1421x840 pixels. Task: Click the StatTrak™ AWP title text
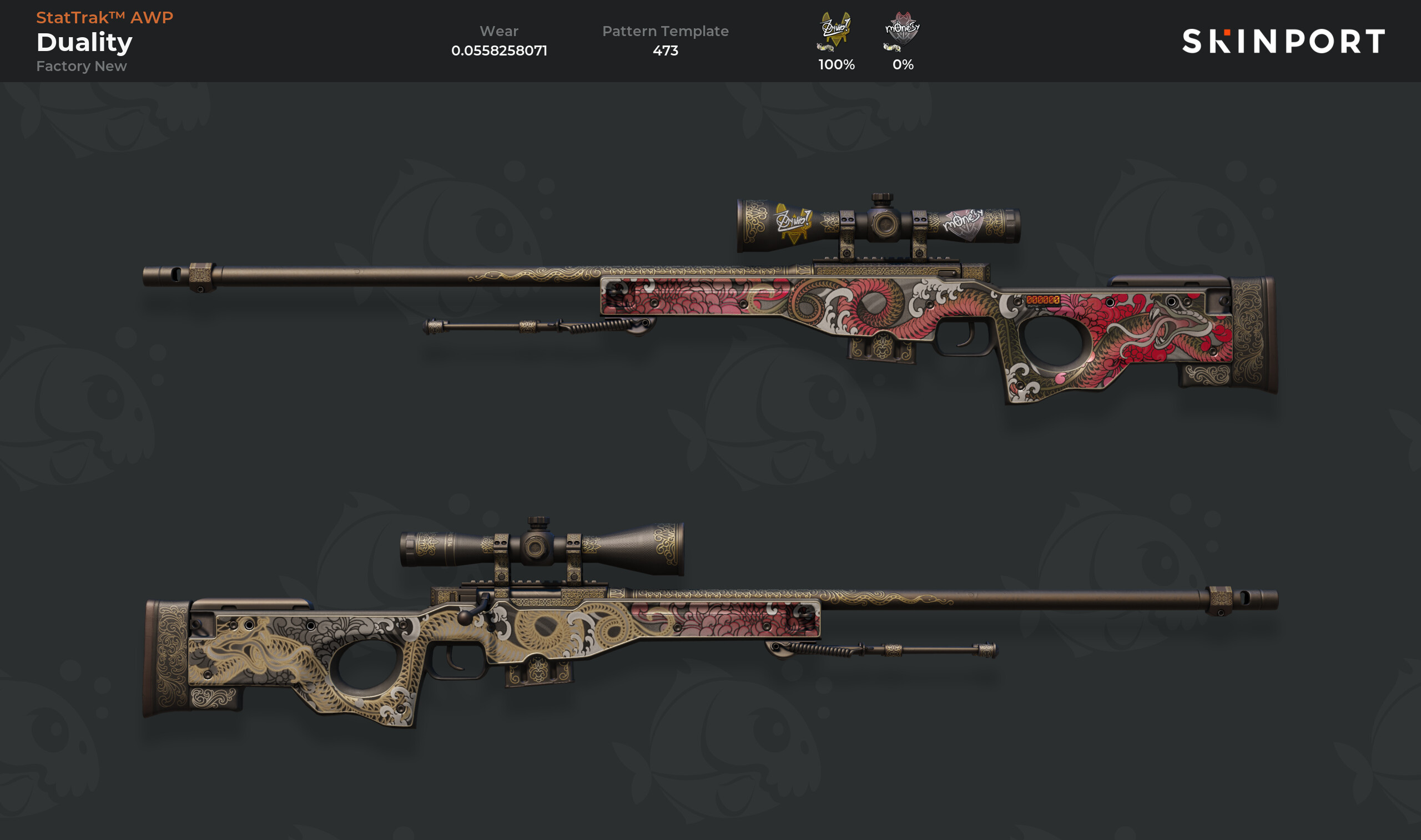pos(105,18)
